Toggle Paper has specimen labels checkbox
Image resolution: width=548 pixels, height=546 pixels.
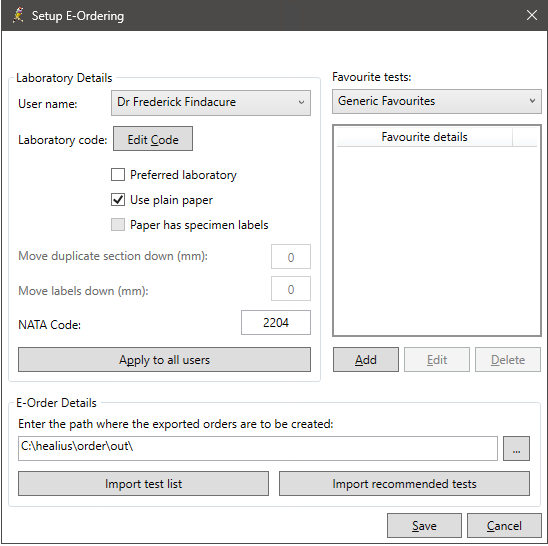point(118,225)
